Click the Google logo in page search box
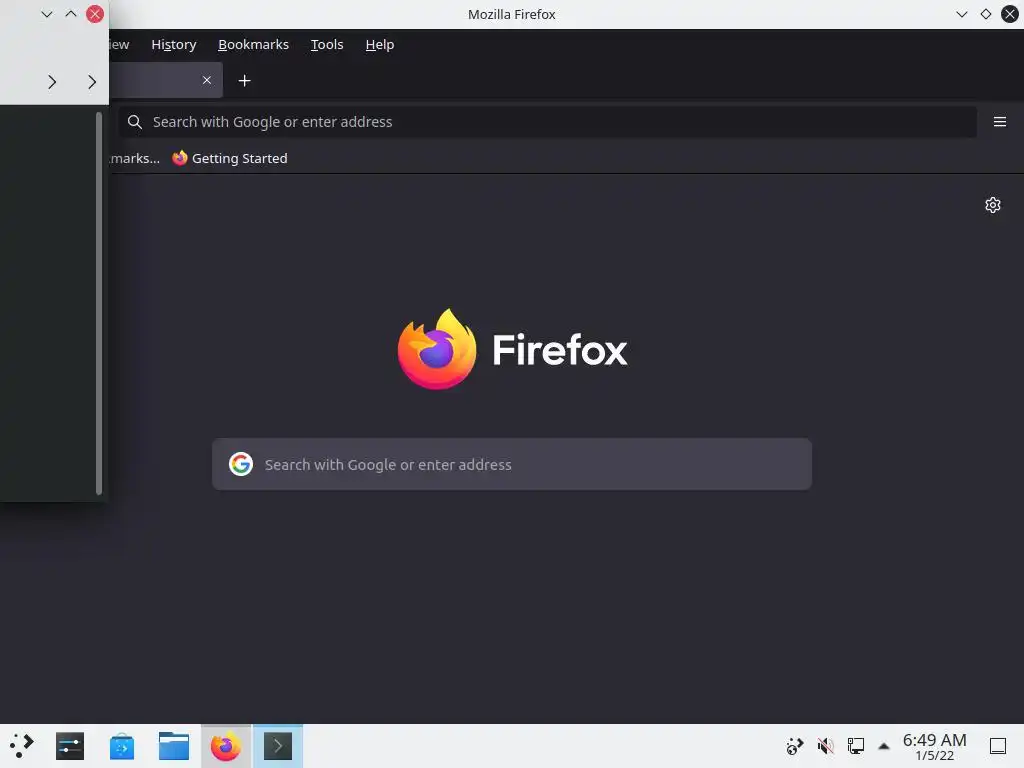This screenshot has width=1024, height=768. (241, 464)
